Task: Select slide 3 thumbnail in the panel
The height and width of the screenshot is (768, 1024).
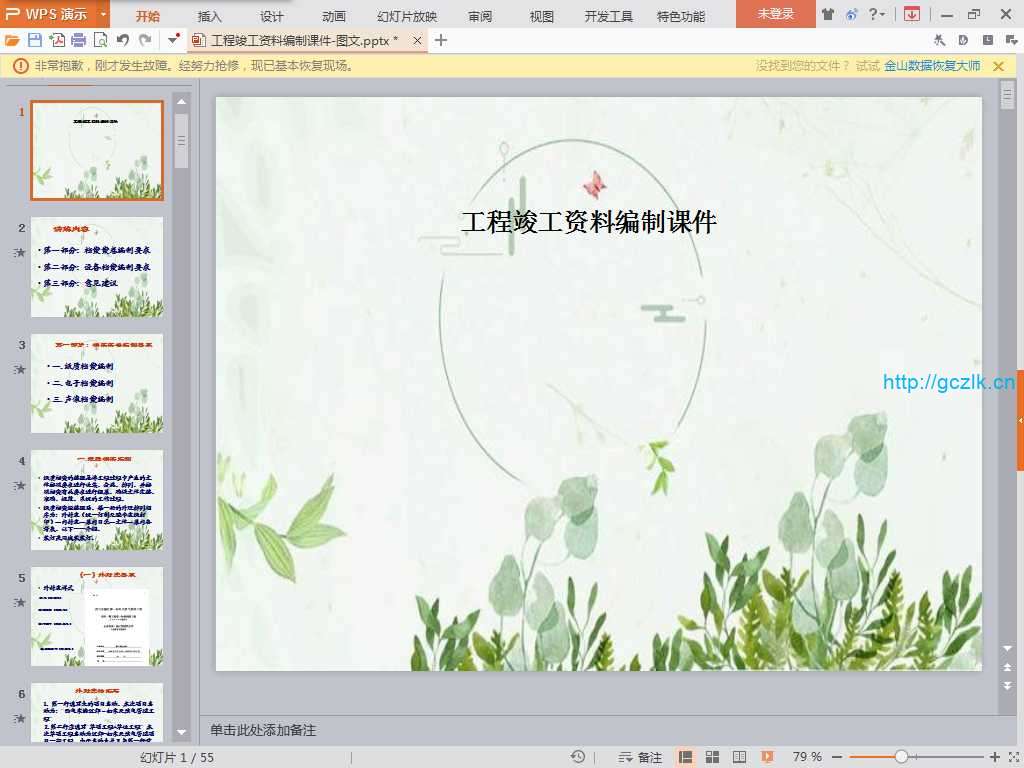Action: pos(97,383)
